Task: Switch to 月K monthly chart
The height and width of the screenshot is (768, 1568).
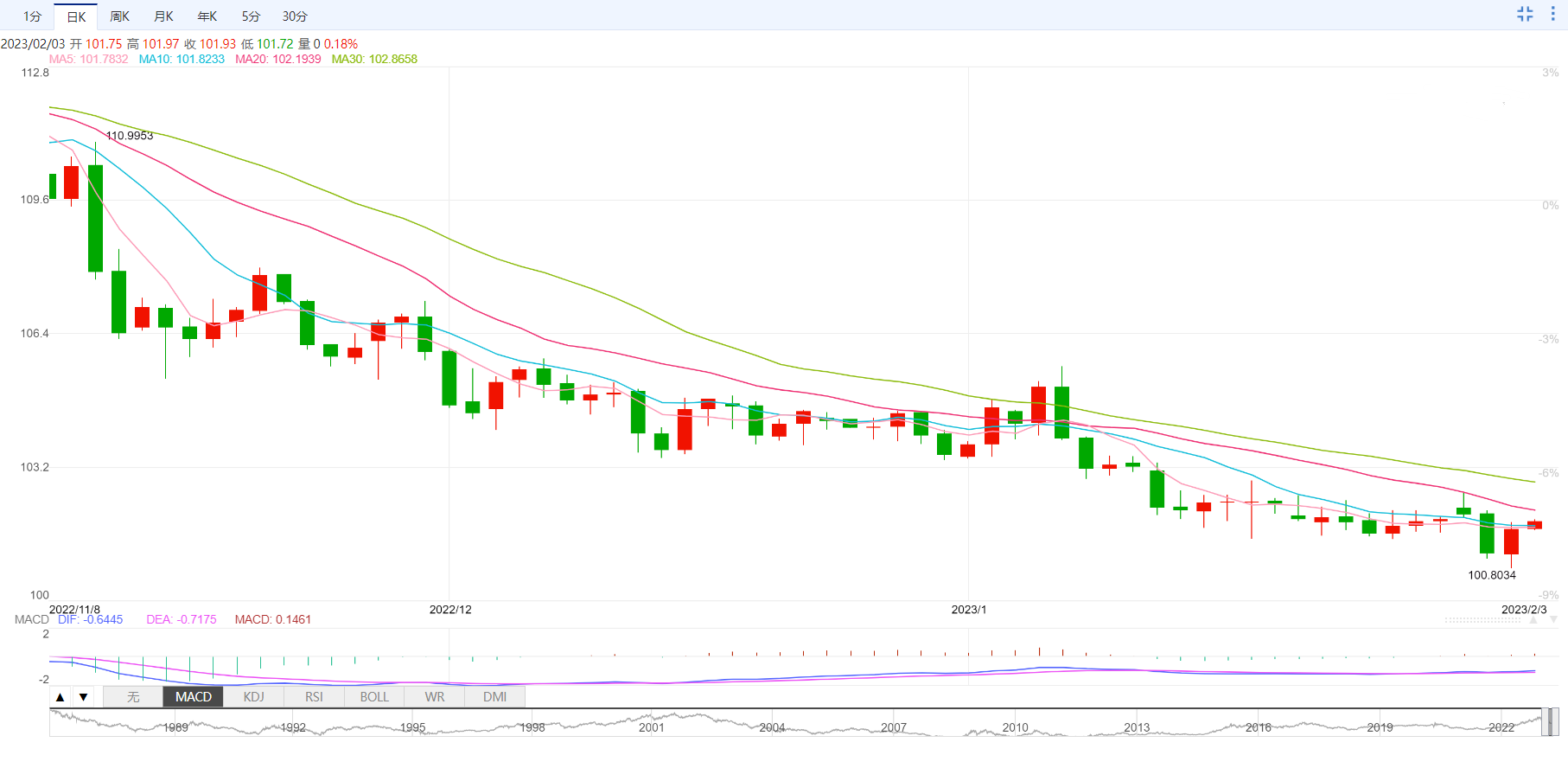Action: pos(163,16)
